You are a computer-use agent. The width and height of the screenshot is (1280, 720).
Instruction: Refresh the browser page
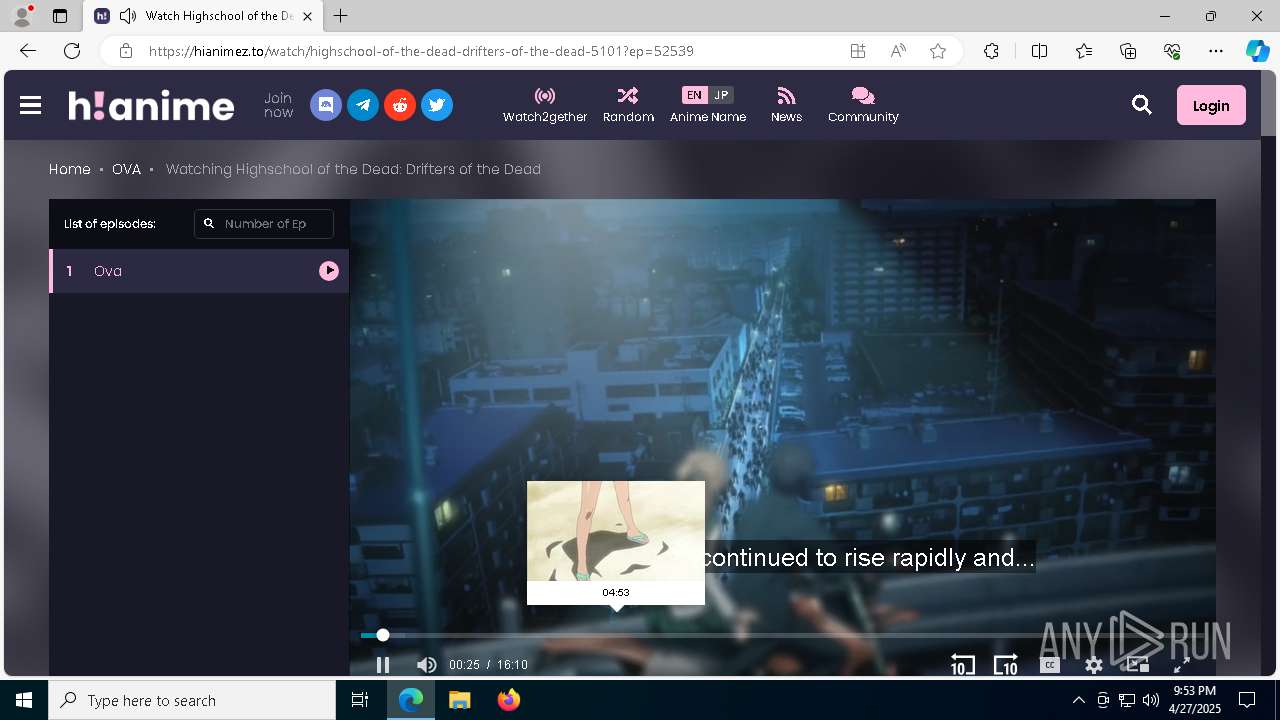(x=72, y=51)
